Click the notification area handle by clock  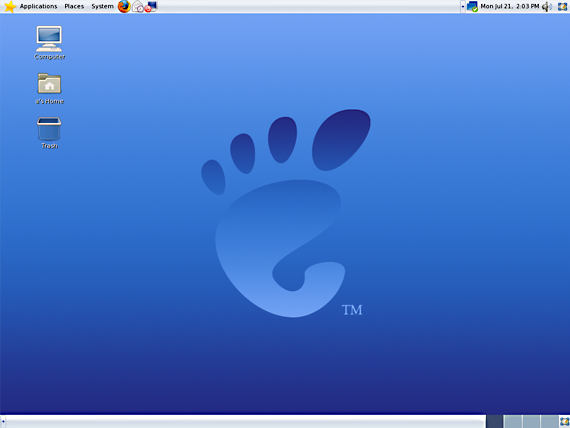[463, 7]
